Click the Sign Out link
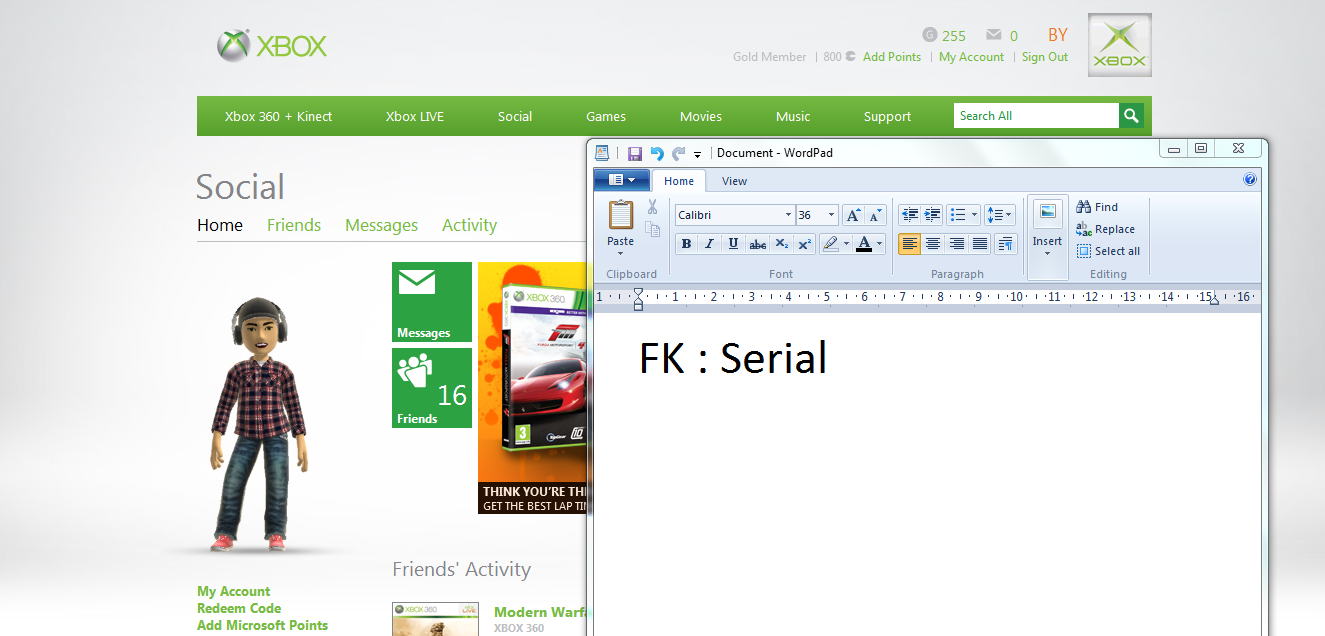Viewport: 1325px width, 636px height. pos(1045,57)
